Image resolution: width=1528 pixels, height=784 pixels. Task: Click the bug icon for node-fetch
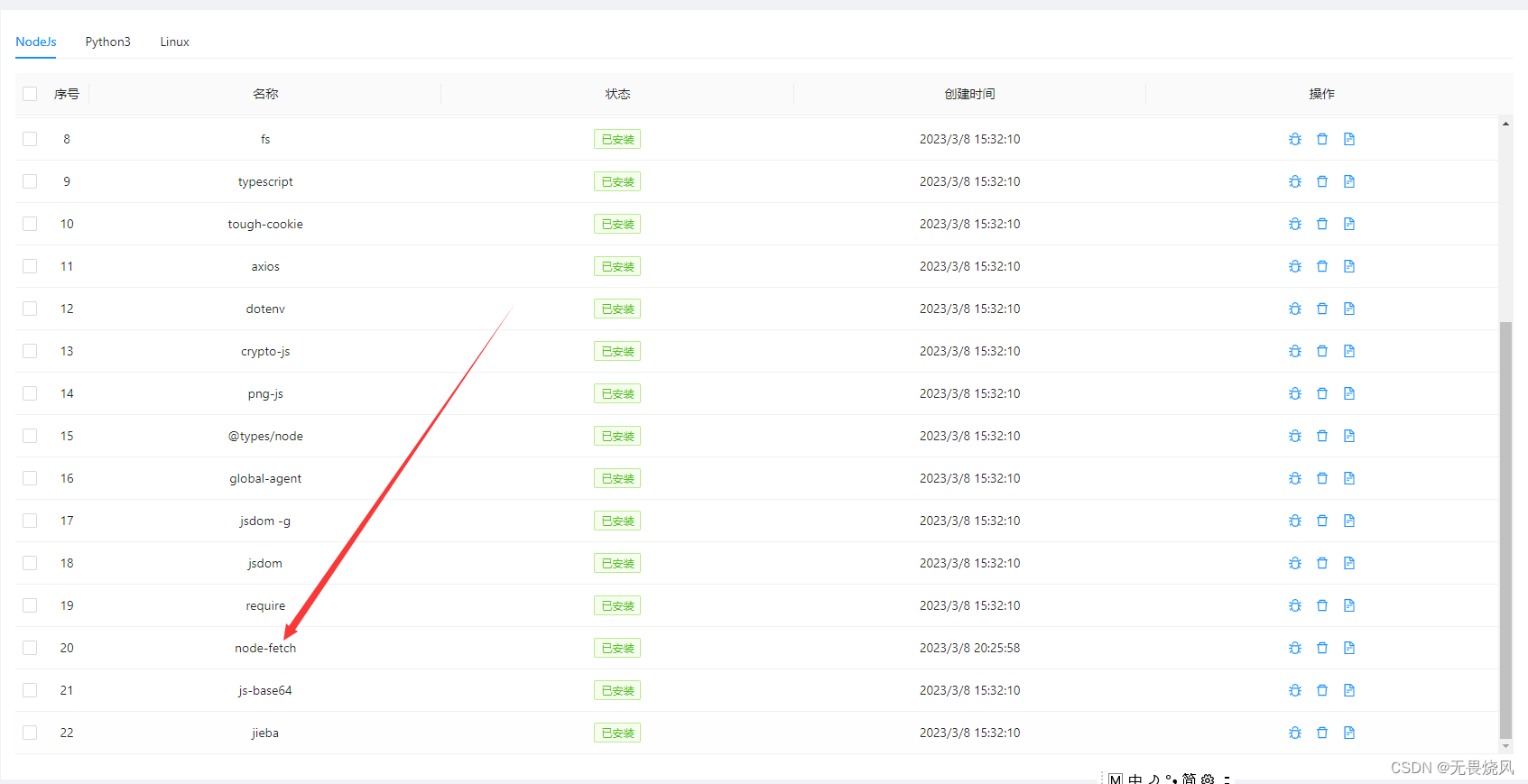point(1295,648)
